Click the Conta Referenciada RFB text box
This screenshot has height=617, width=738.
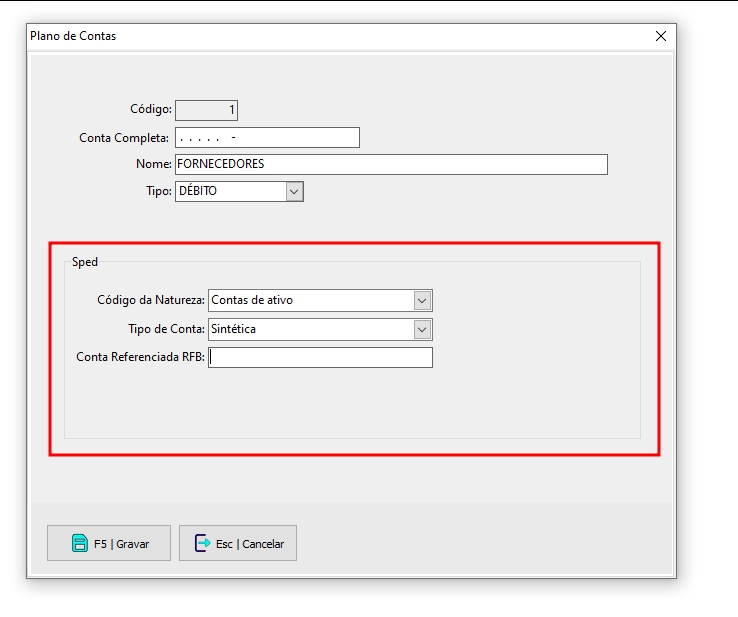[x=320, y=358]
